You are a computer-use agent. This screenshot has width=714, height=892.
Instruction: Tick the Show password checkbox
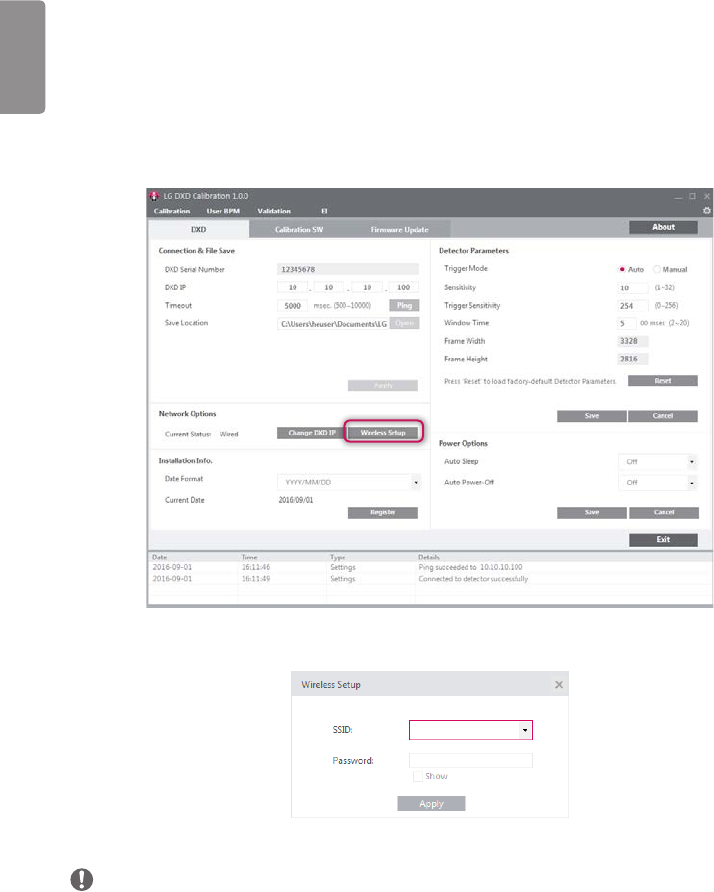pos(418,777)
